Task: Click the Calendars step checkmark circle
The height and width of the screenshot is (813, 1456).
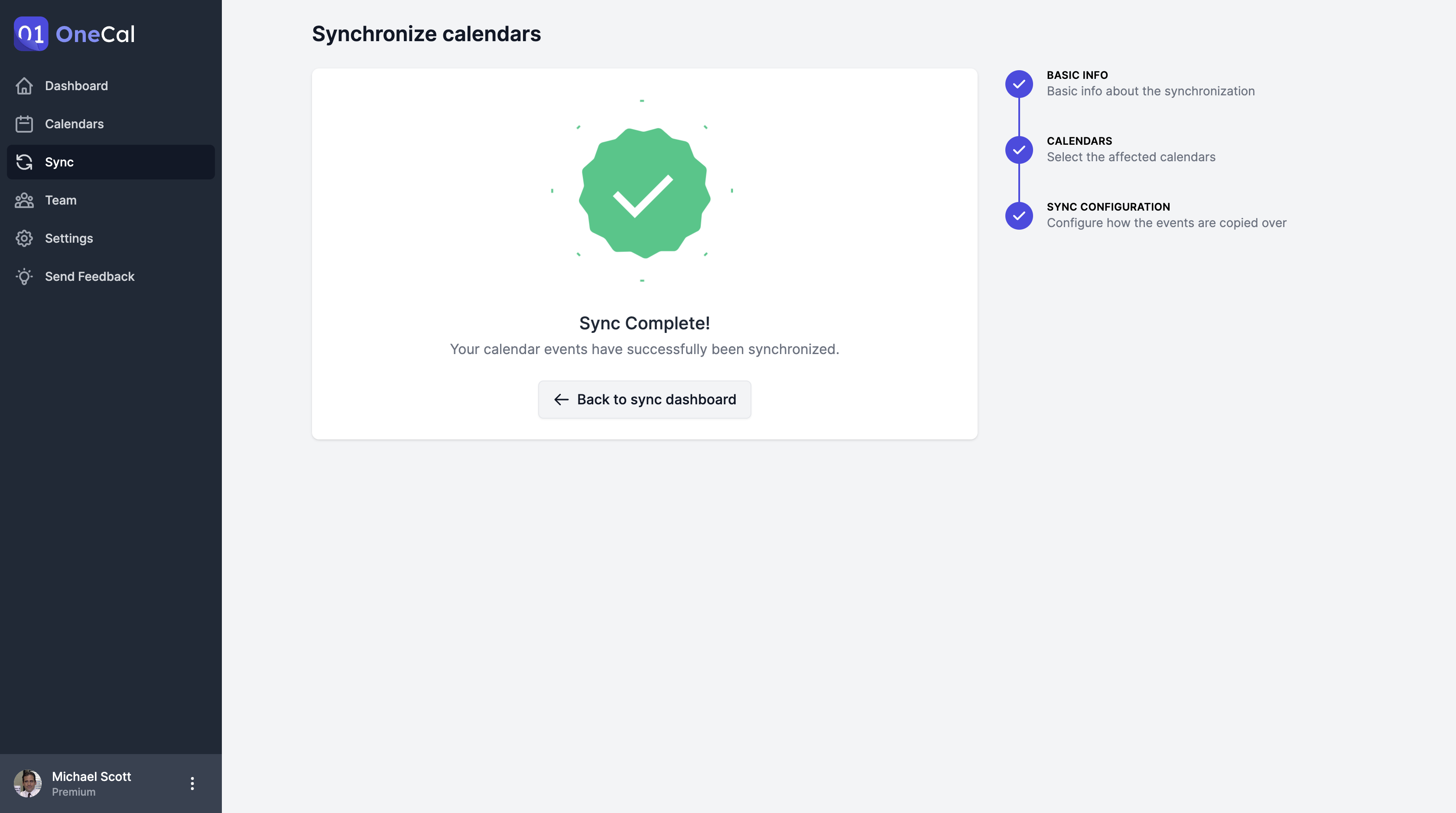Action: point(1018,150)
